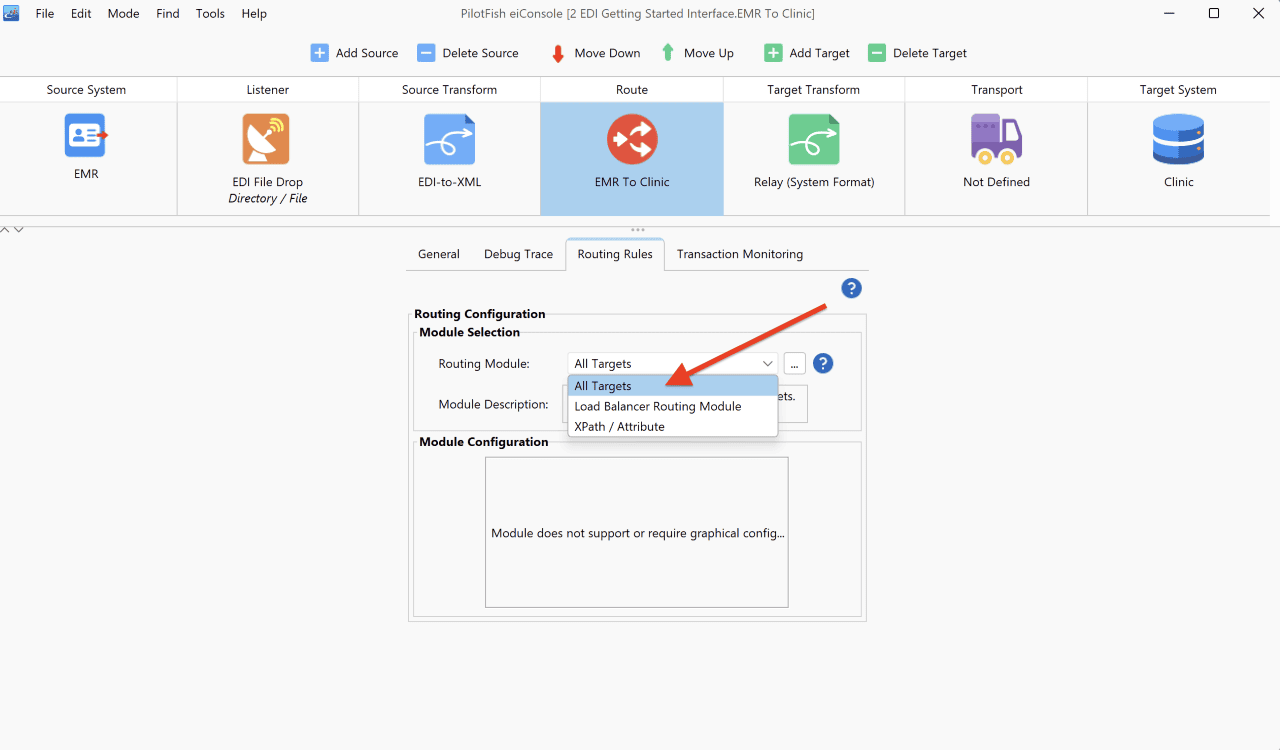
Task: Click the Move Down arrow icon
Action: (558, 53)
